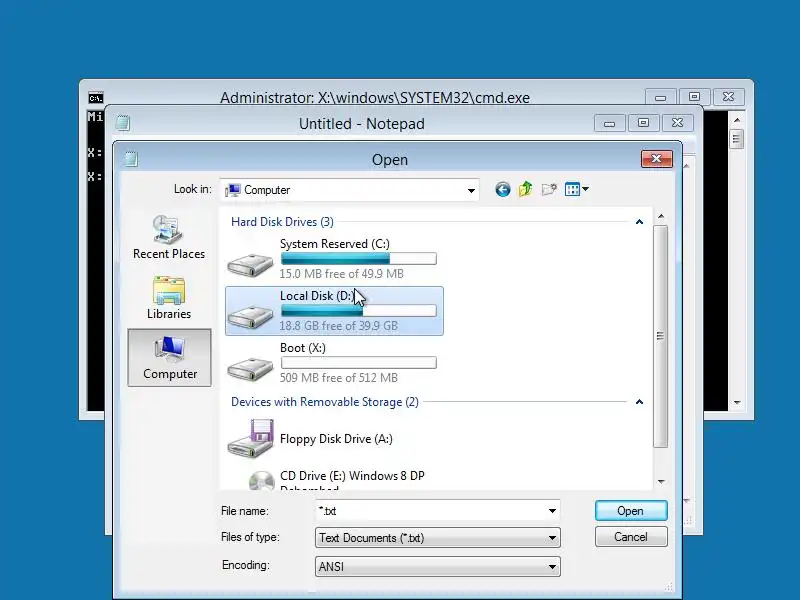800x600 pixels.
Task: Click the Notepad window's title bar icon
Action: point(122,123)
